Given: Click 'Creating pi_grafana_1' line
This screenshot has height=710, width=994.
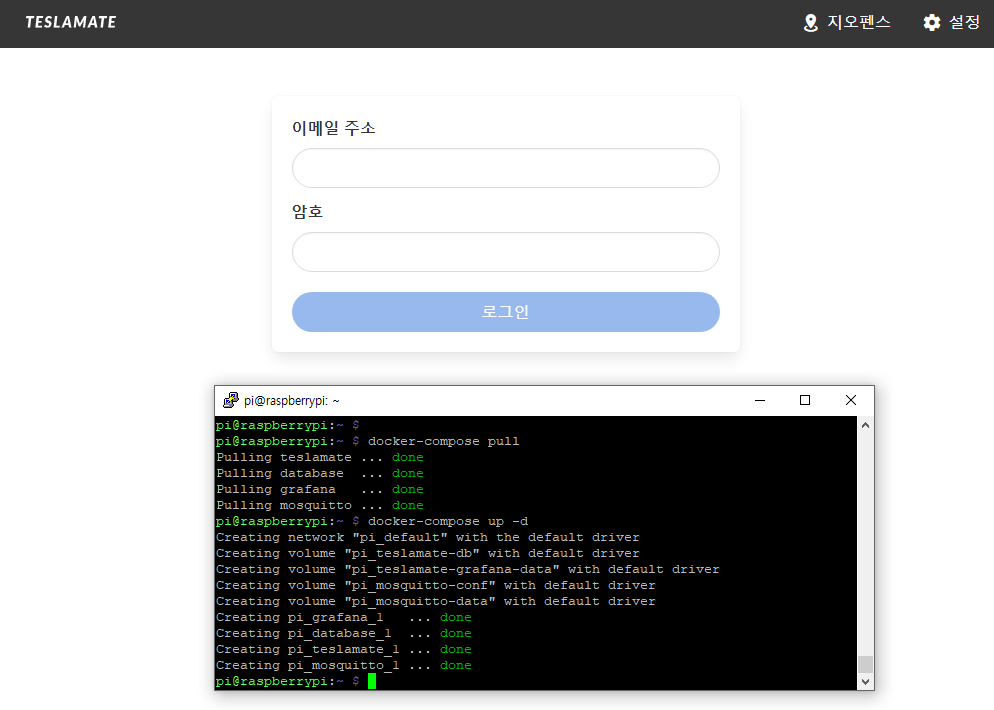Looking at the screenshot, I should (x=344, y=617).
